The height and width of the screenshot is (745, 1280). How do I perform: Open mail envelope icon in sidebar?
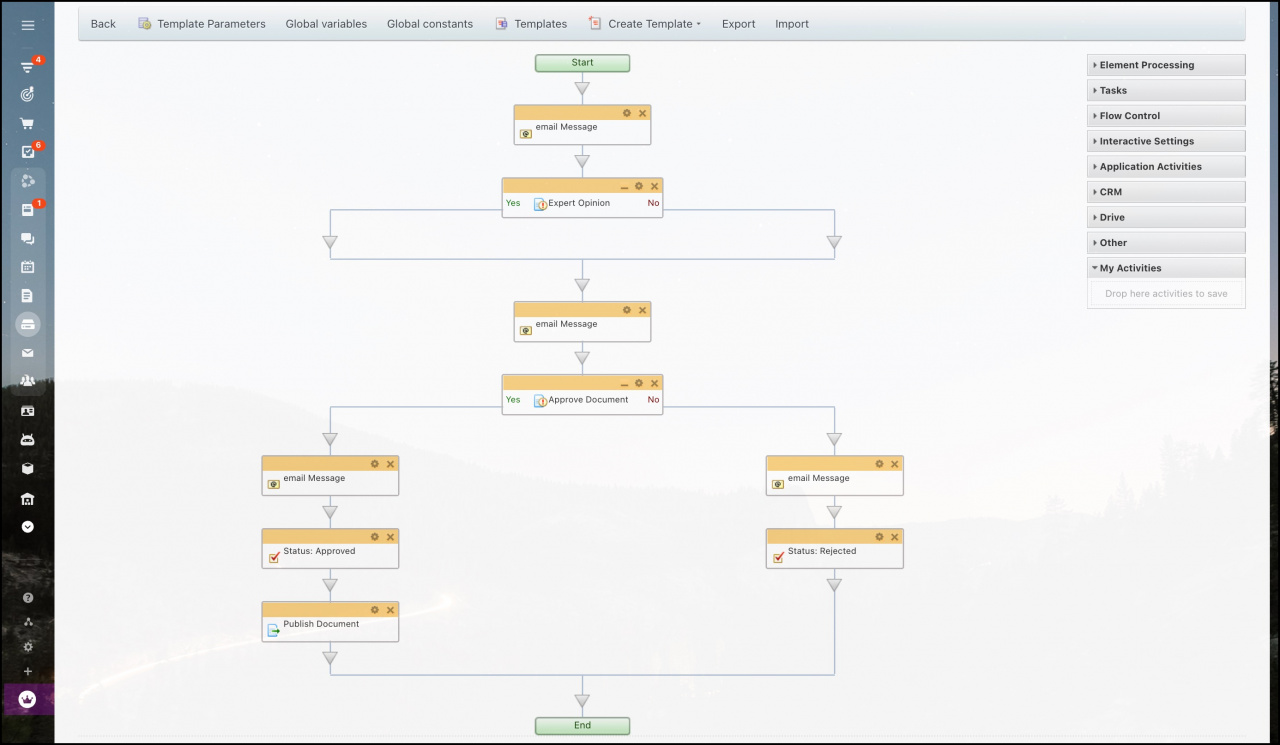28,353
